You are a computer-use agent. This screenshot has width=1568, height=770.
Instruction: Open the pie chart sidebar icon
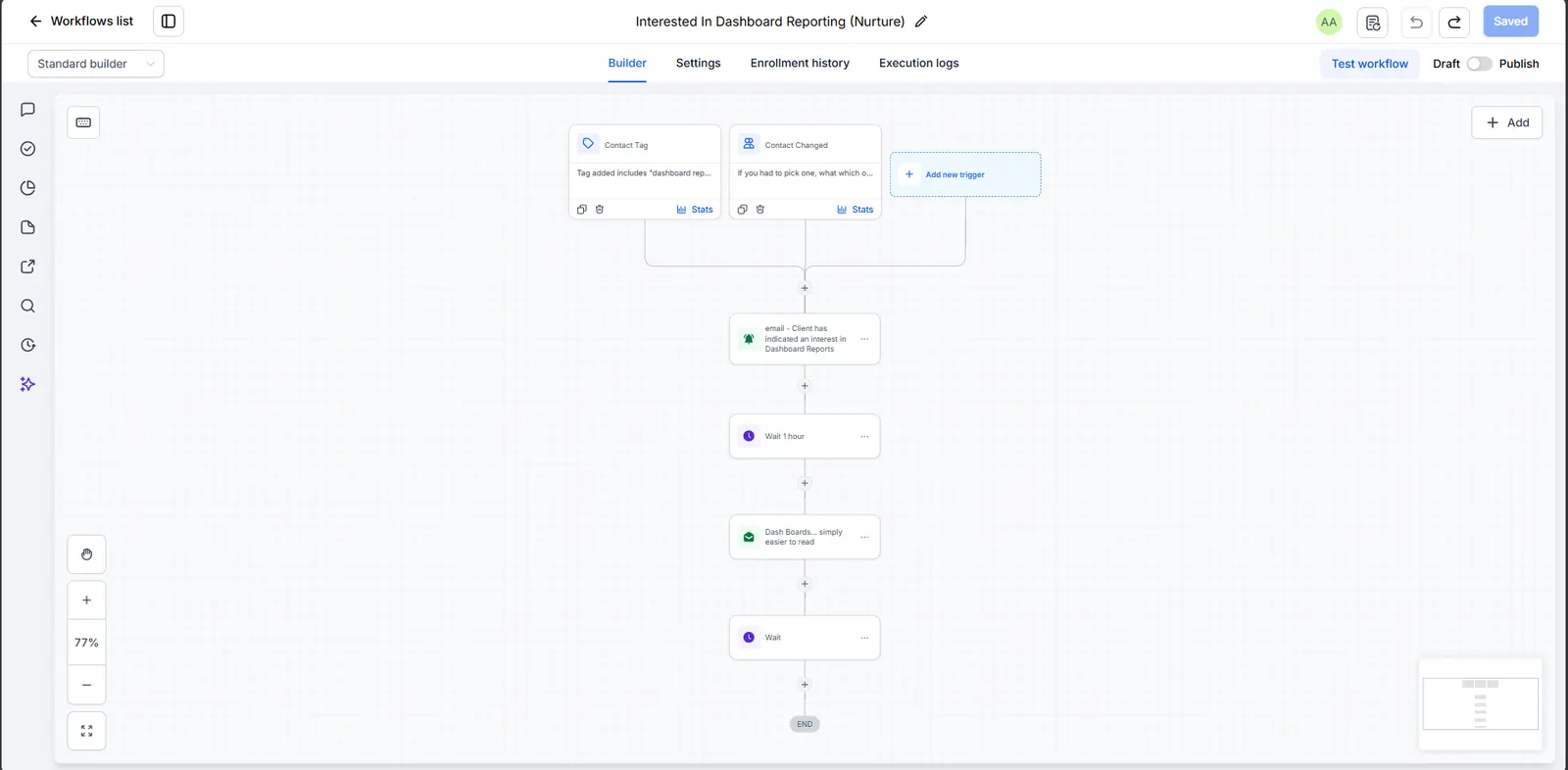pos(27,188)
